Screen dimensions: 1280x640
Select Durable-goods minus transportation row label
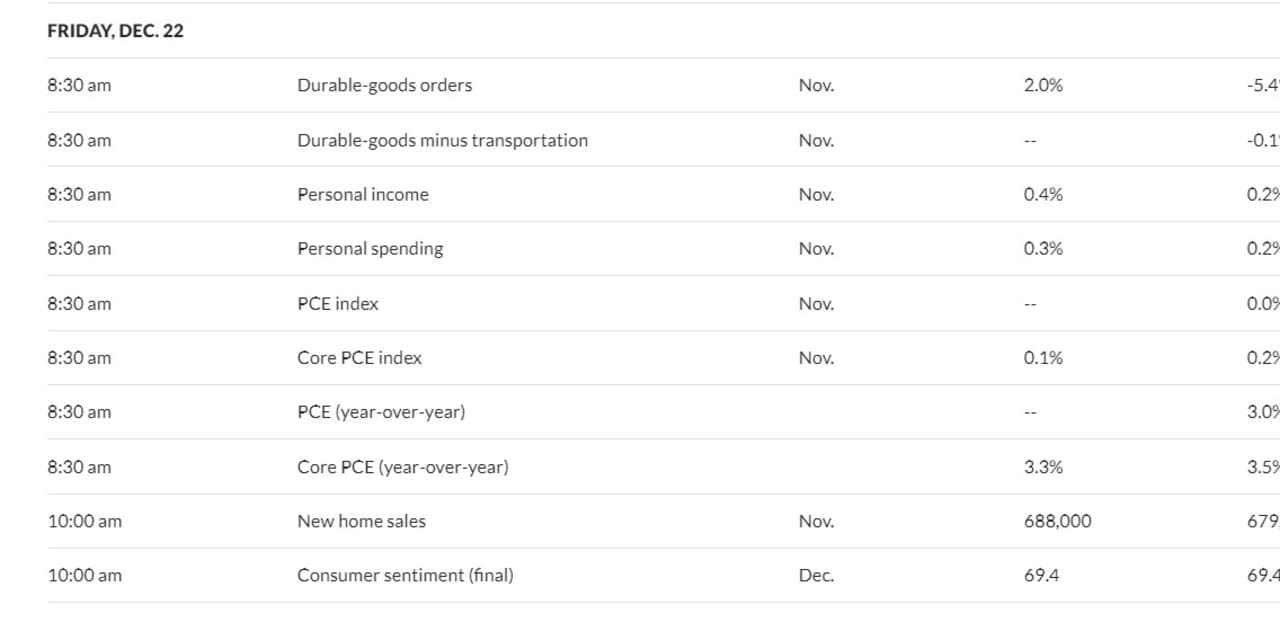click(442, 140)
